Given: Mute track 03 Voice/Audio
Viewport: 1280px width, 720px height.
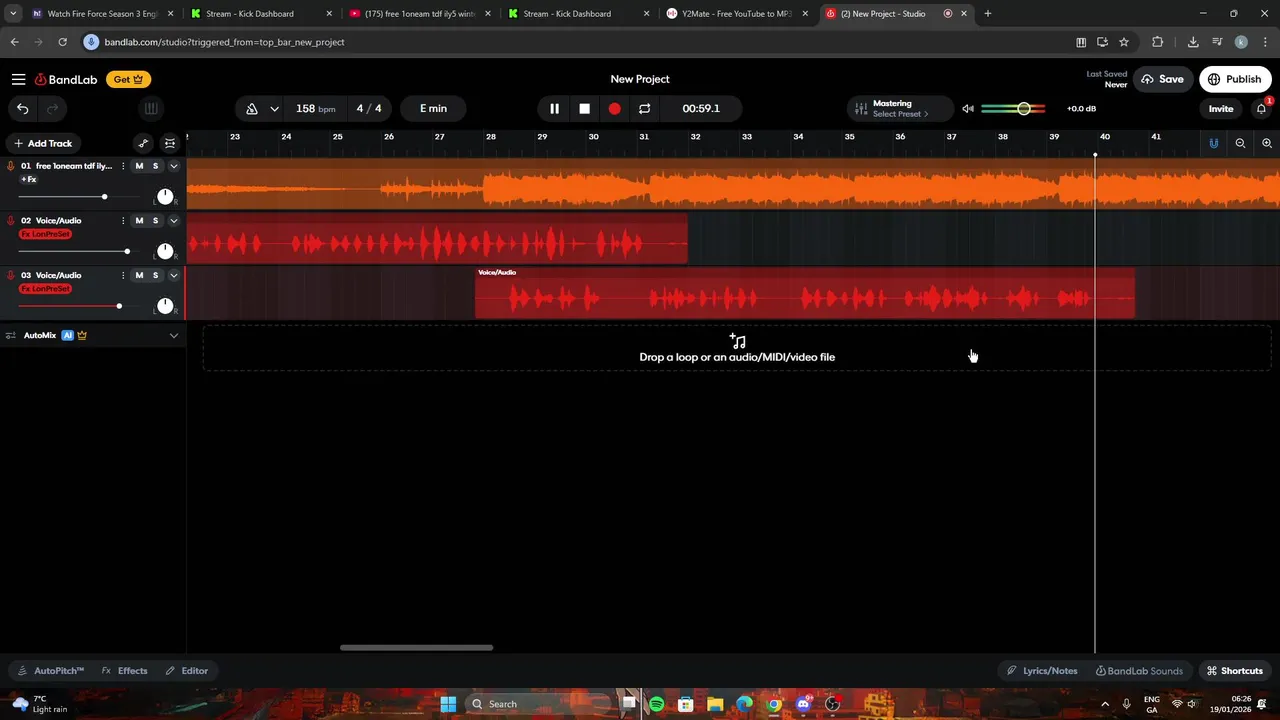Looking at the screenshot, I should (139, 275).
